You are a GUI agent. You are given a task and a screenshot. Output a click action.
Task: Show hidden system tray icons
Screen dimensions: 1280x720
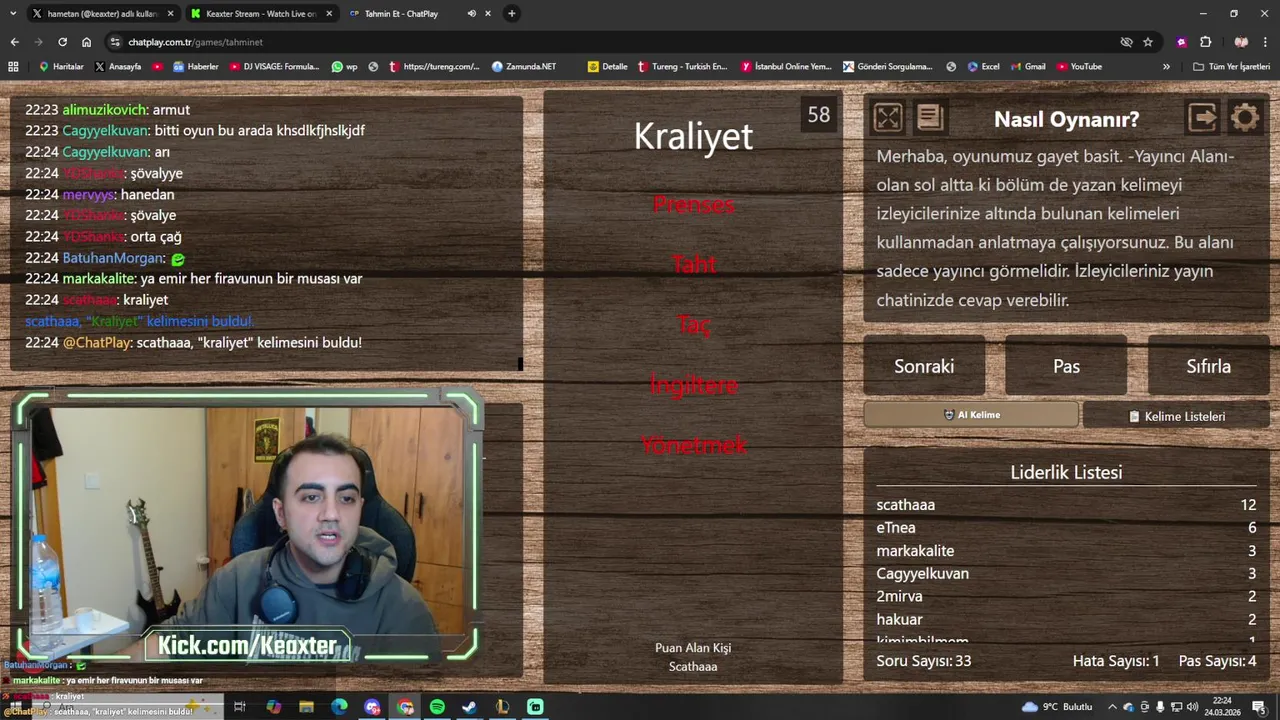1112,707
